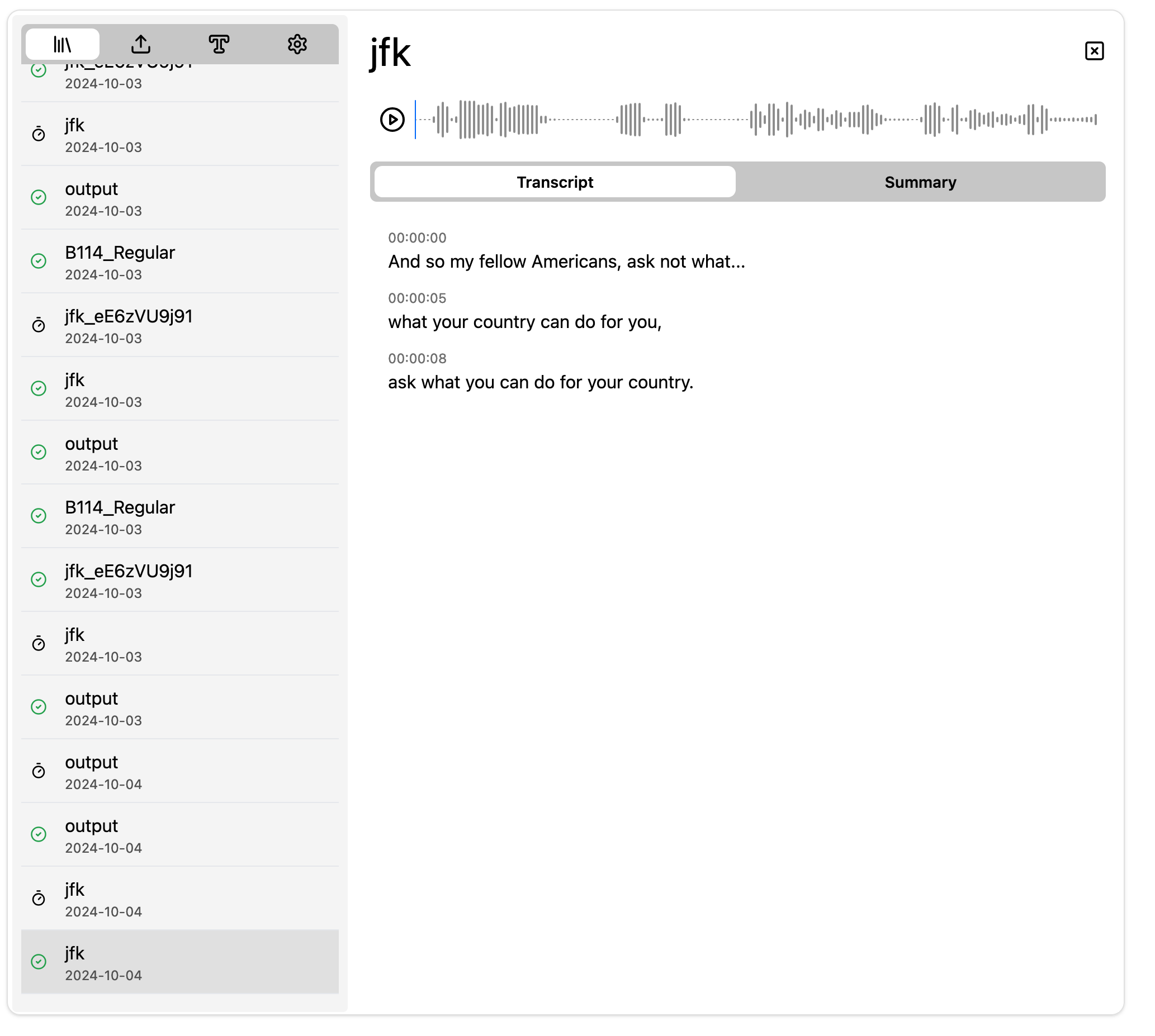Jump to timestamp 00:00:08
The height and width of the screenshot is (1036, 1155).
pyautogui.click(x=417, y=359)
